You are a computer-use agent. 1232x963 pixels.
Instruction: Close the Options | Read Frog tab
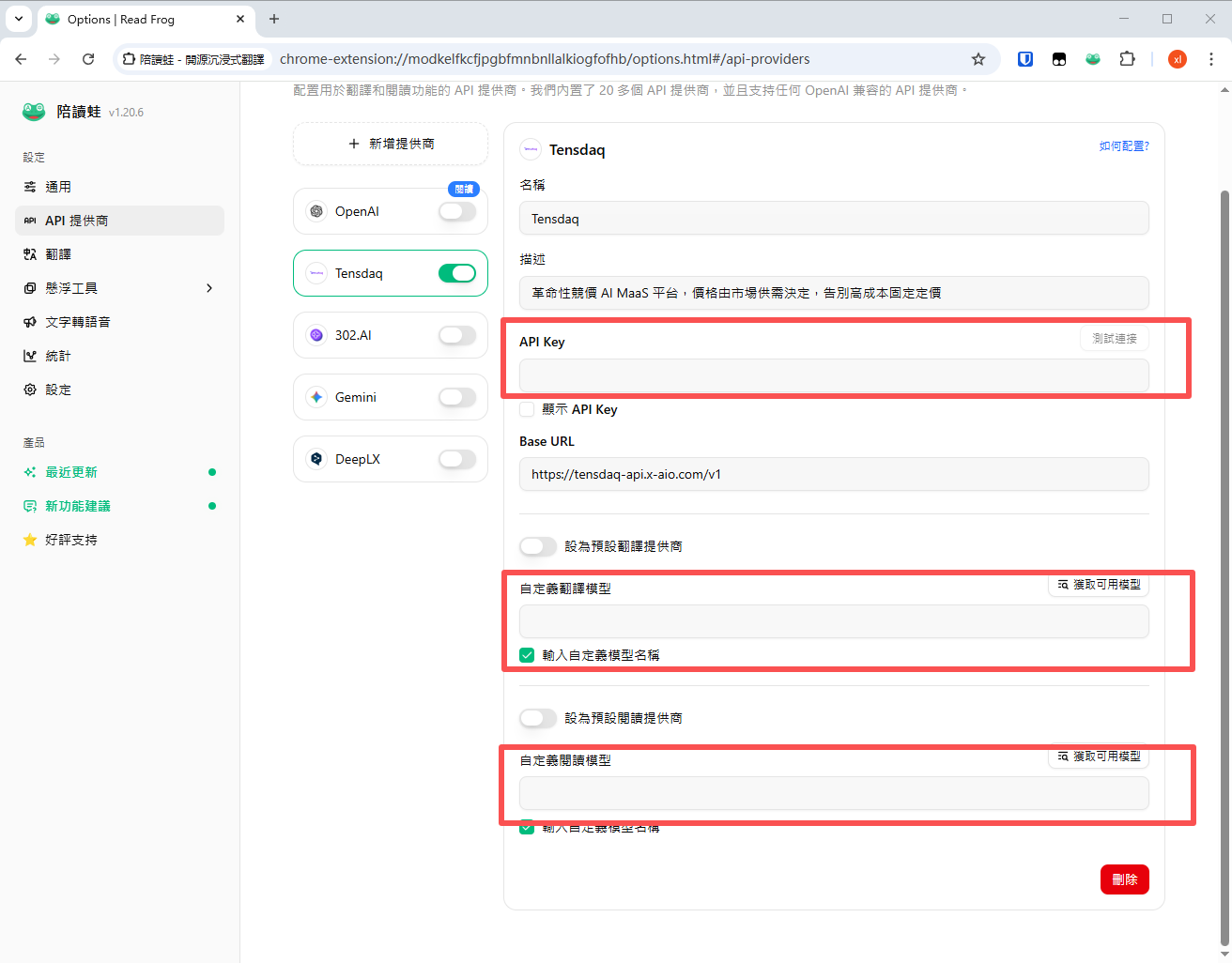tap(240, 19)
